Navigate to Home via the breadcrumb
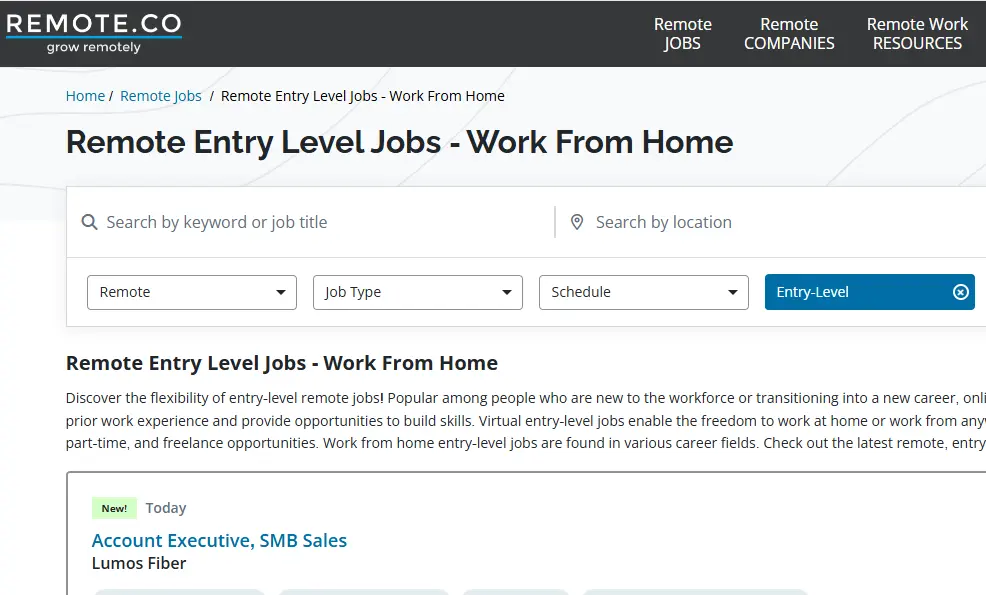 pos(85,95)
